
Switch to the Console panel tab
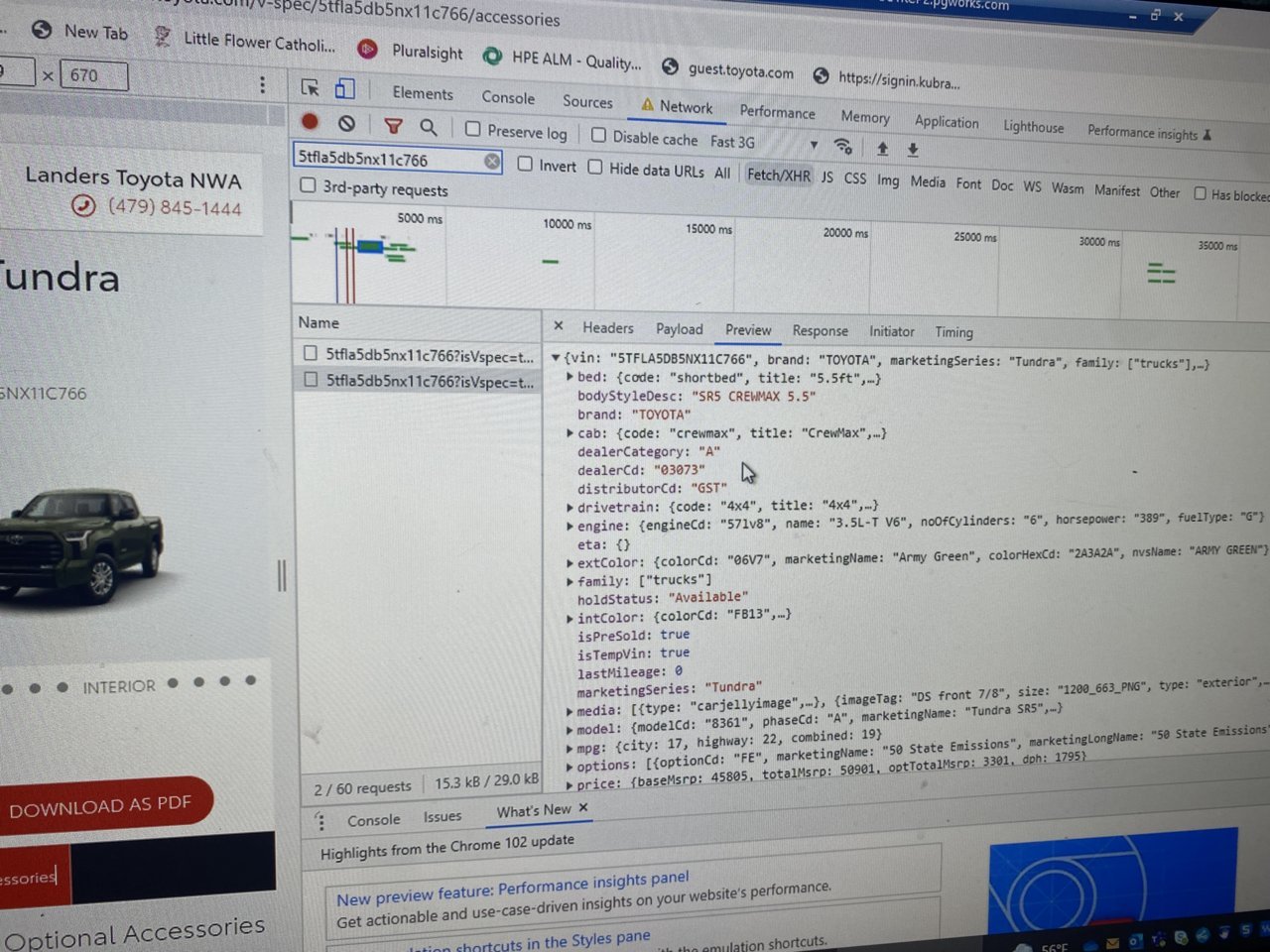coord(508,97)
